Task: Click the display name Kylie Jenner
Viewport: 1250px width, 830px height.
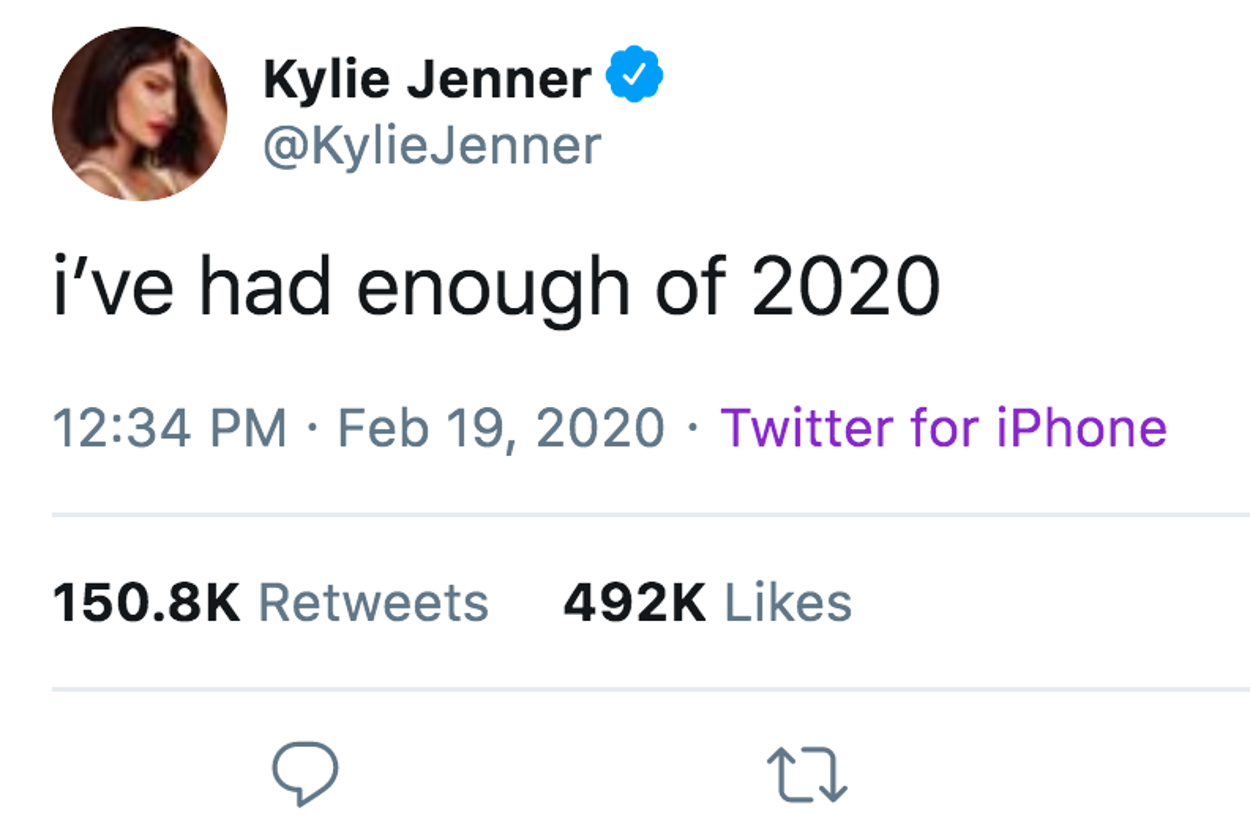Action: pyautogui.click(x=427, y=80)
